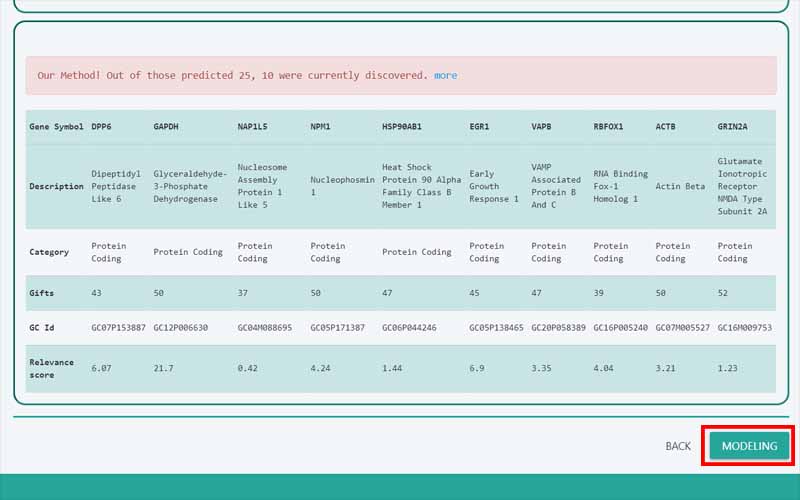Click the EGR1 gene symbol
Viewport: 800px width, 500px height.
(479, 128)
